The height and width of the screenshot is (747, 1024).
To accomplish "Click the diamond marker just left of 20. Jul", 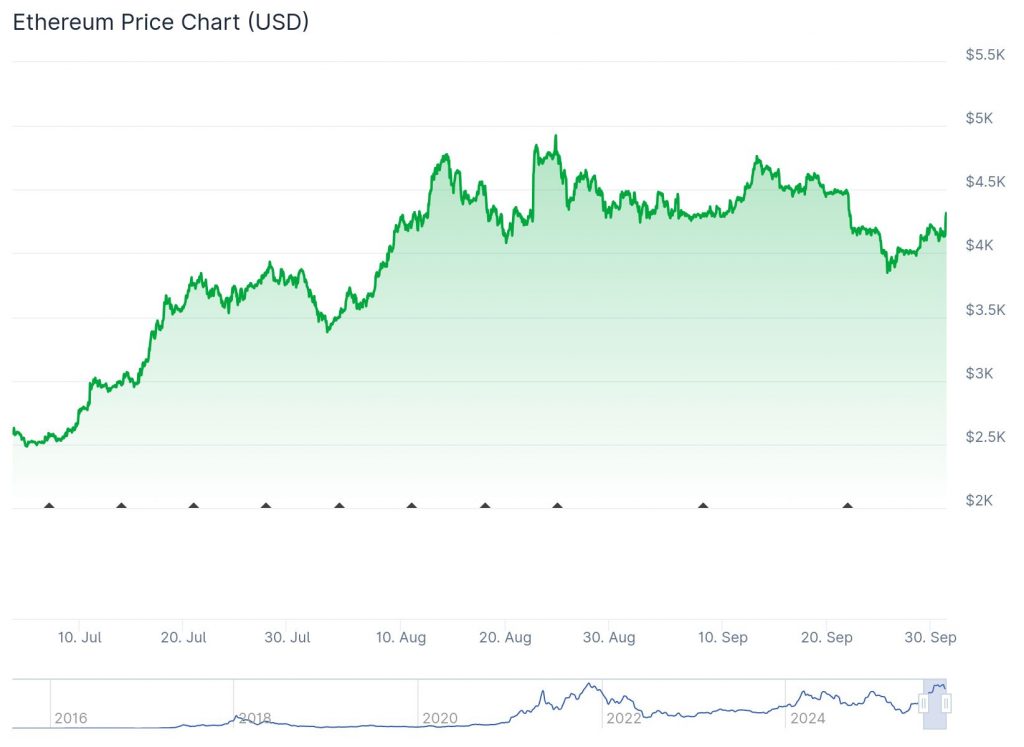I will point(121,506).
